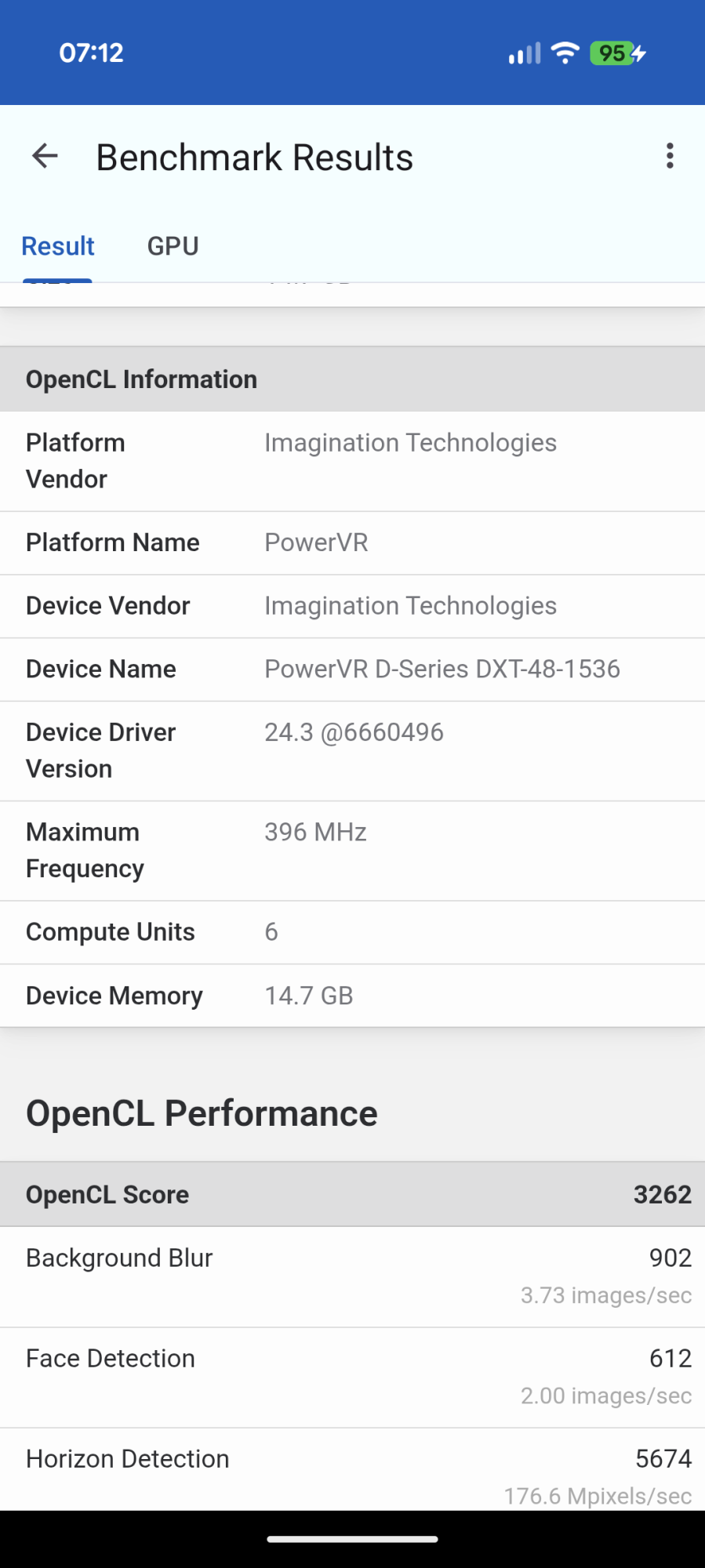705x1568 pixels.
Task: Select the Background Blur result row
Action: pos(352,1276)
